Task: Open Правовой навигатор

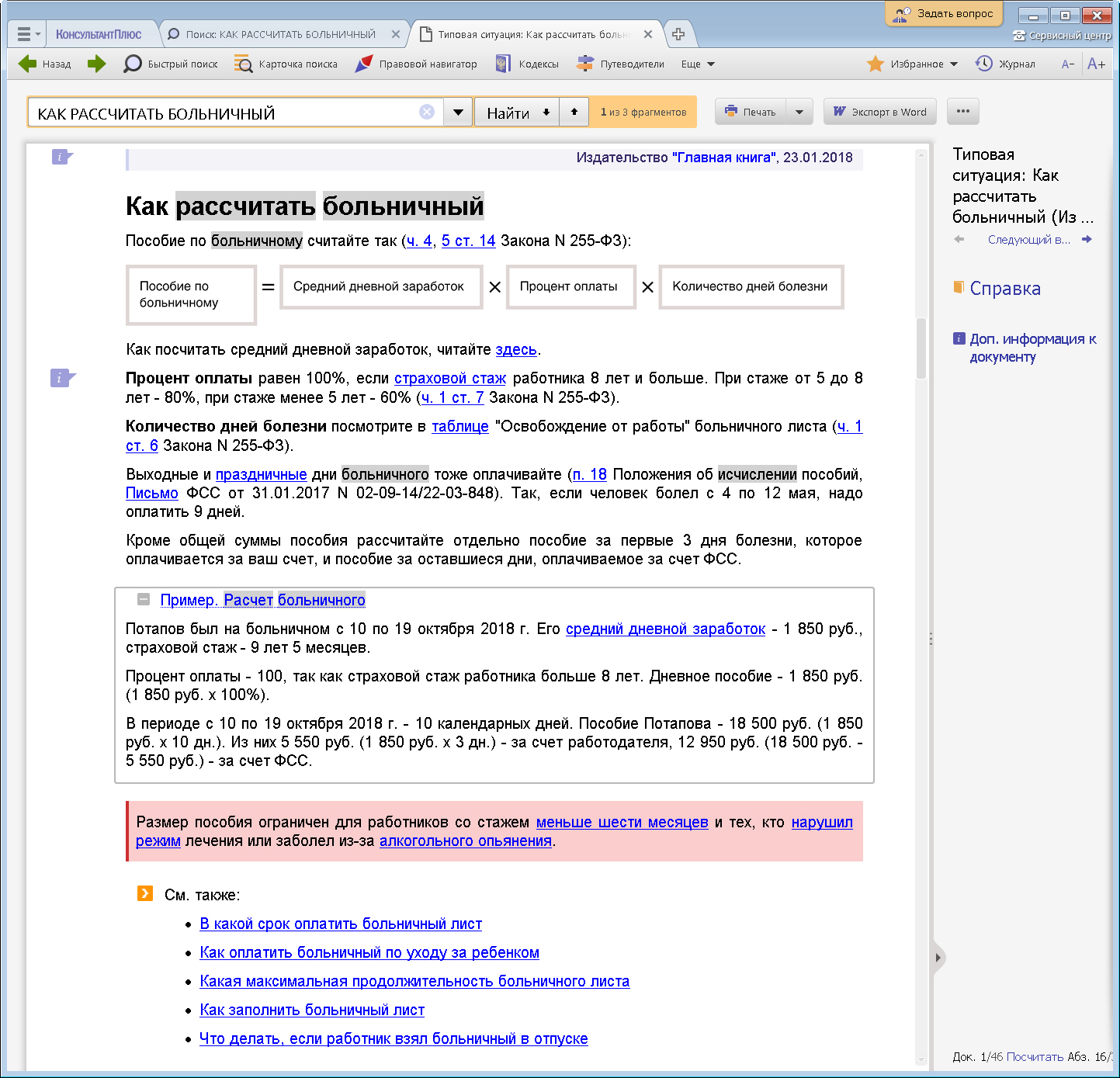Action: pyautogui.click(x=415, y=64)
